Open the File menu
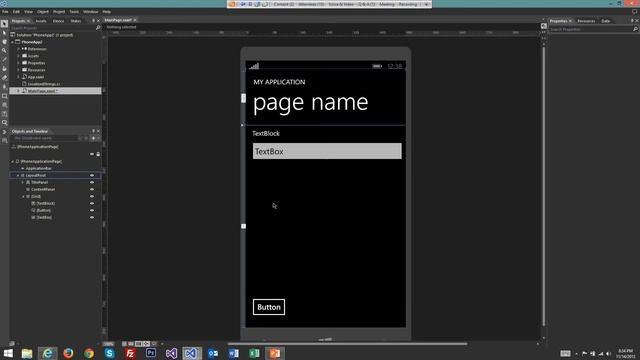This screenshot has width=640, height=360. point(5,12)
